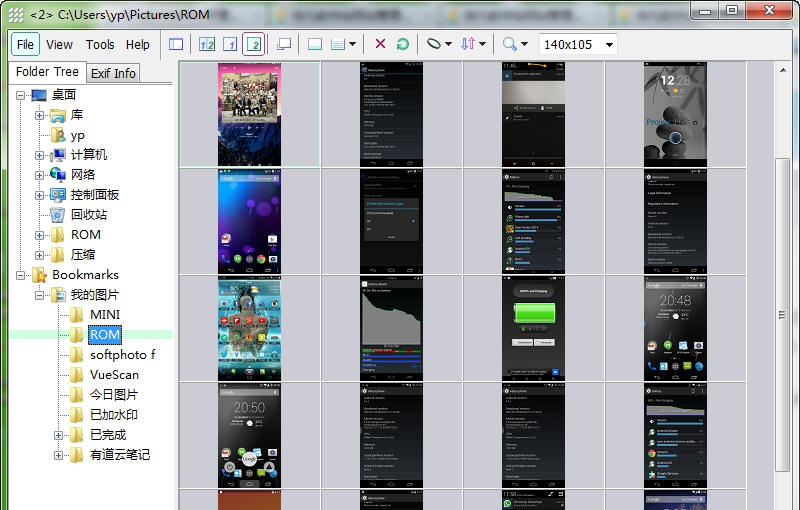Switch to window 2 toggle button
Viewport: 800px width, 510px height.
coord(254,44)
